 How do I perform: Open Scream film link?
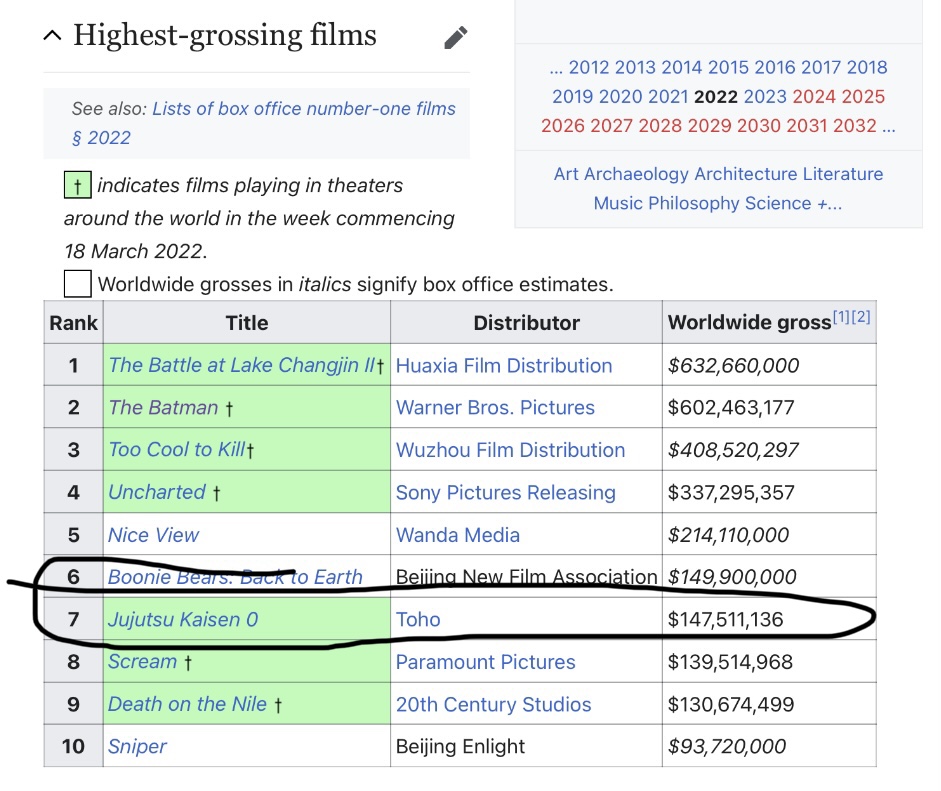tap(143, 661)
